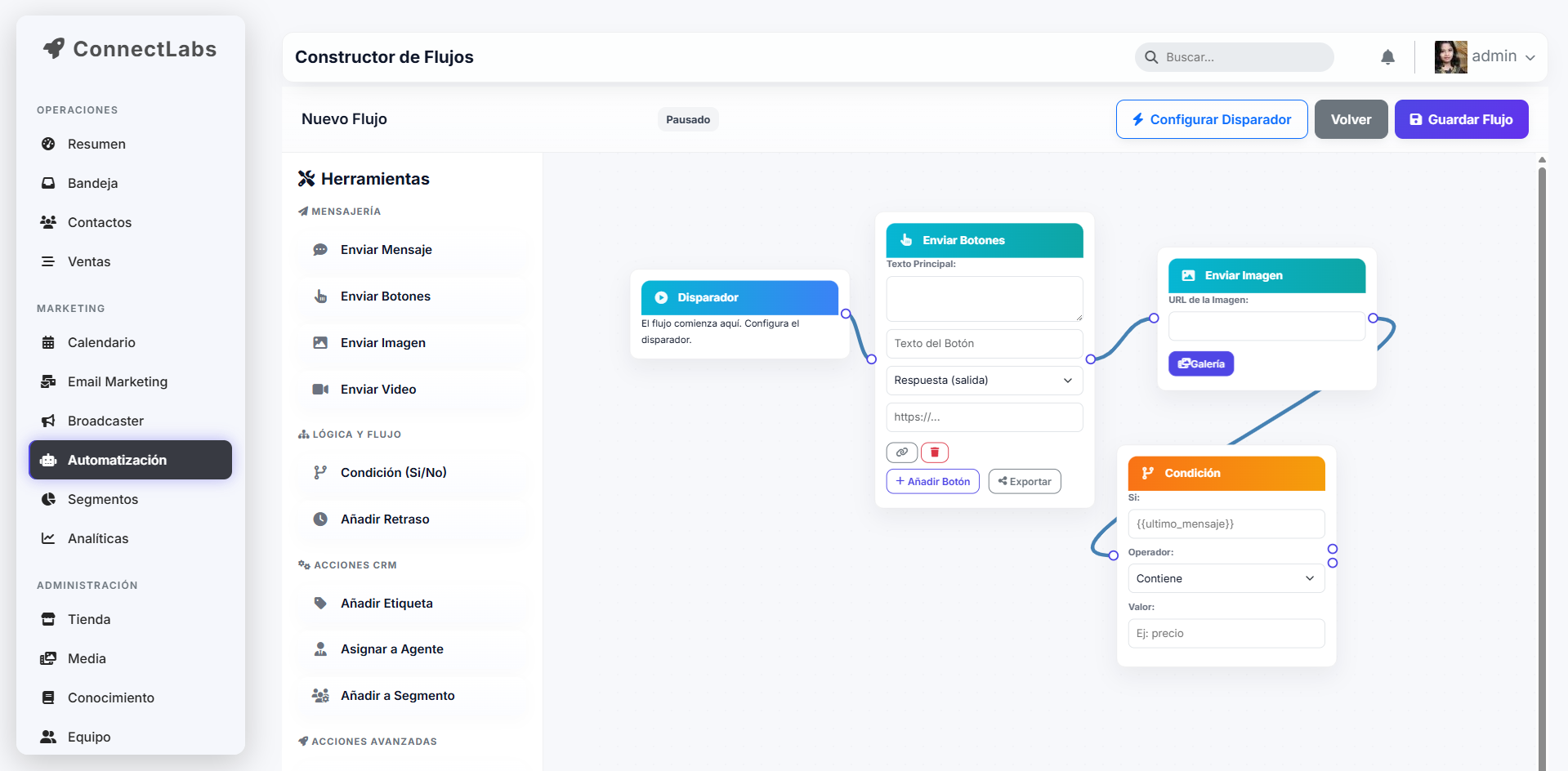
Task: Click the Configurar Disparador button
Action: tap(1211, 118)
